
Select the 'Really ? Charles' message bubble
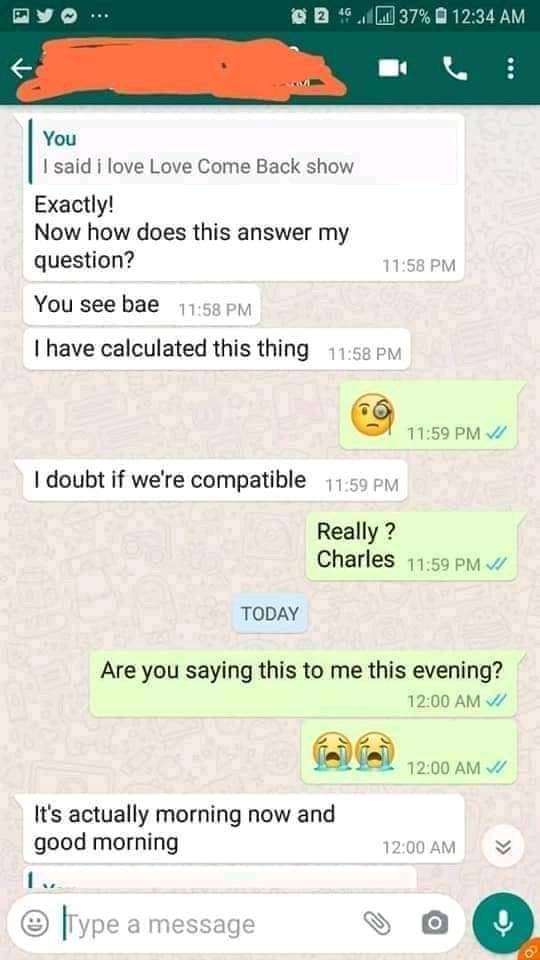[x=411, y=546]
